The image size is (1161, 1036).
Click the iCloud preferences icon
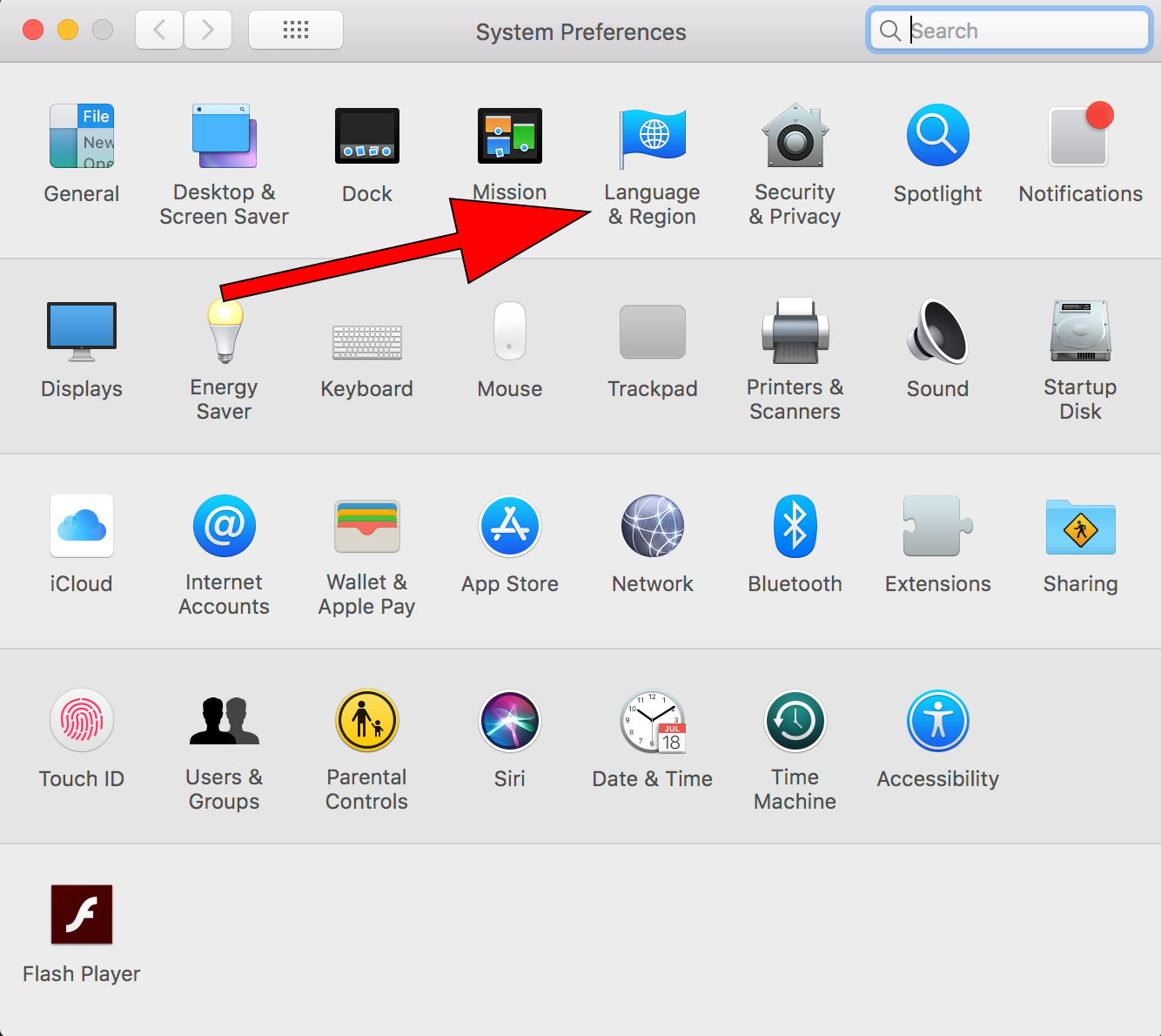82,527
